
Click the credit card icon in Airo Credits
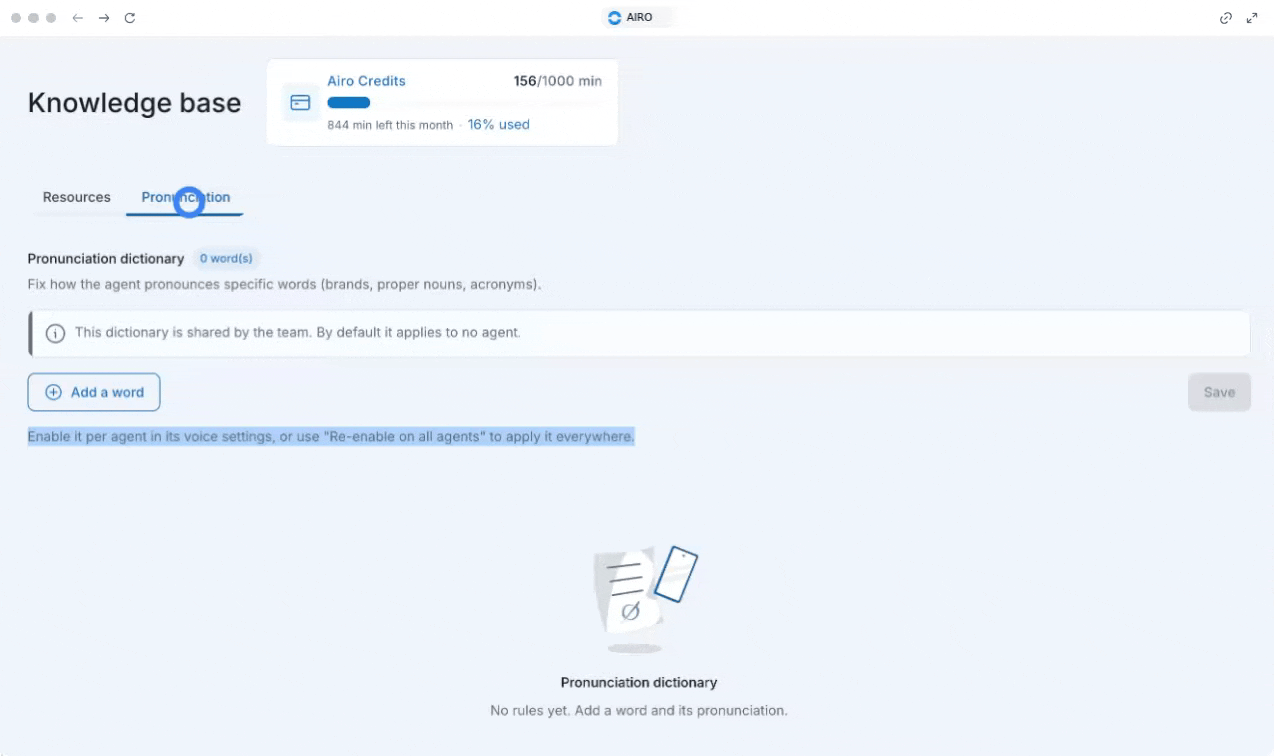click(x=300, y=103)
